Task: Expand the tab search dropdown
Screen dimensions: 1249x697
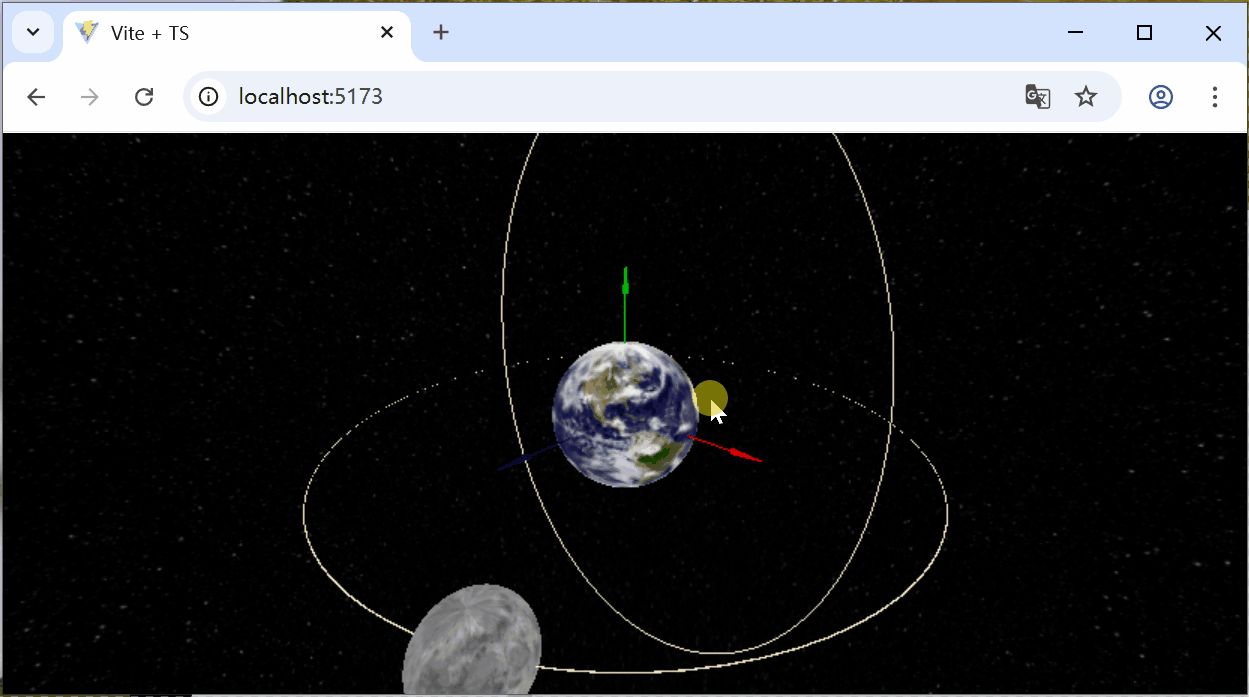Action: (33, 32)
